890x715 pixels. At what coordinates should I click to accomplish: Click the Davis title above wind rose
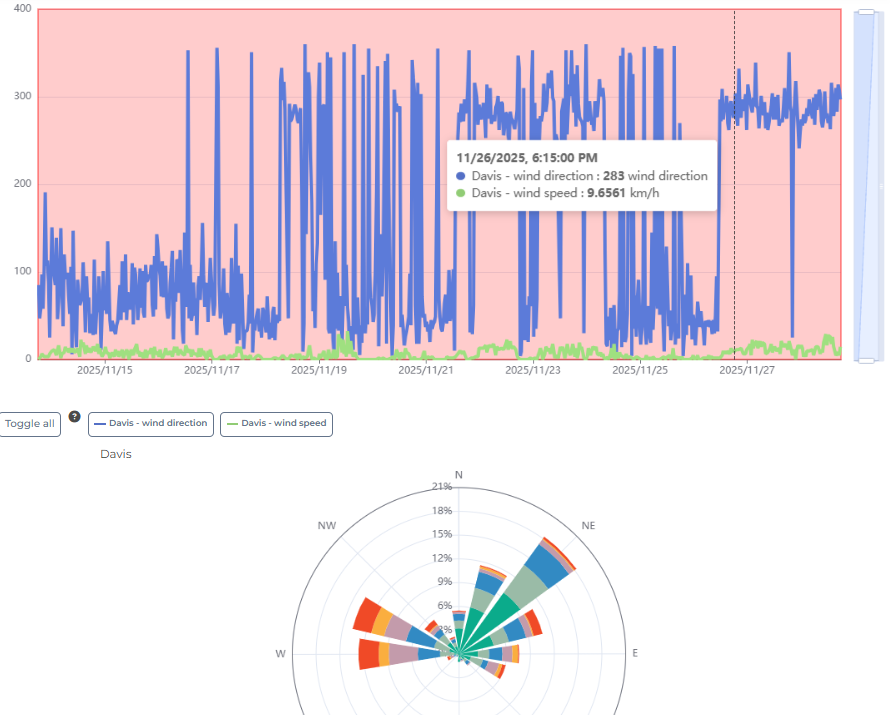[115, 454]
